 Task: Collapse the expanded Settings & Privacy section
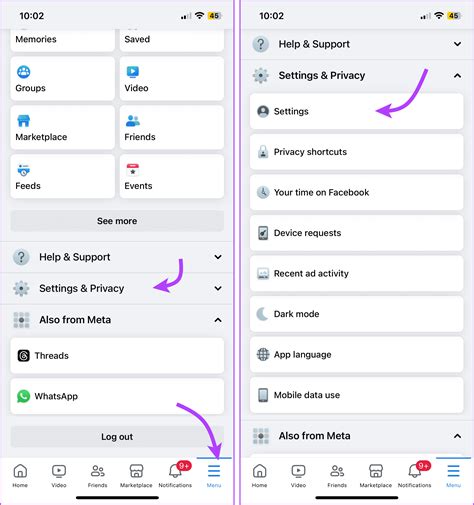coord(357,76)
